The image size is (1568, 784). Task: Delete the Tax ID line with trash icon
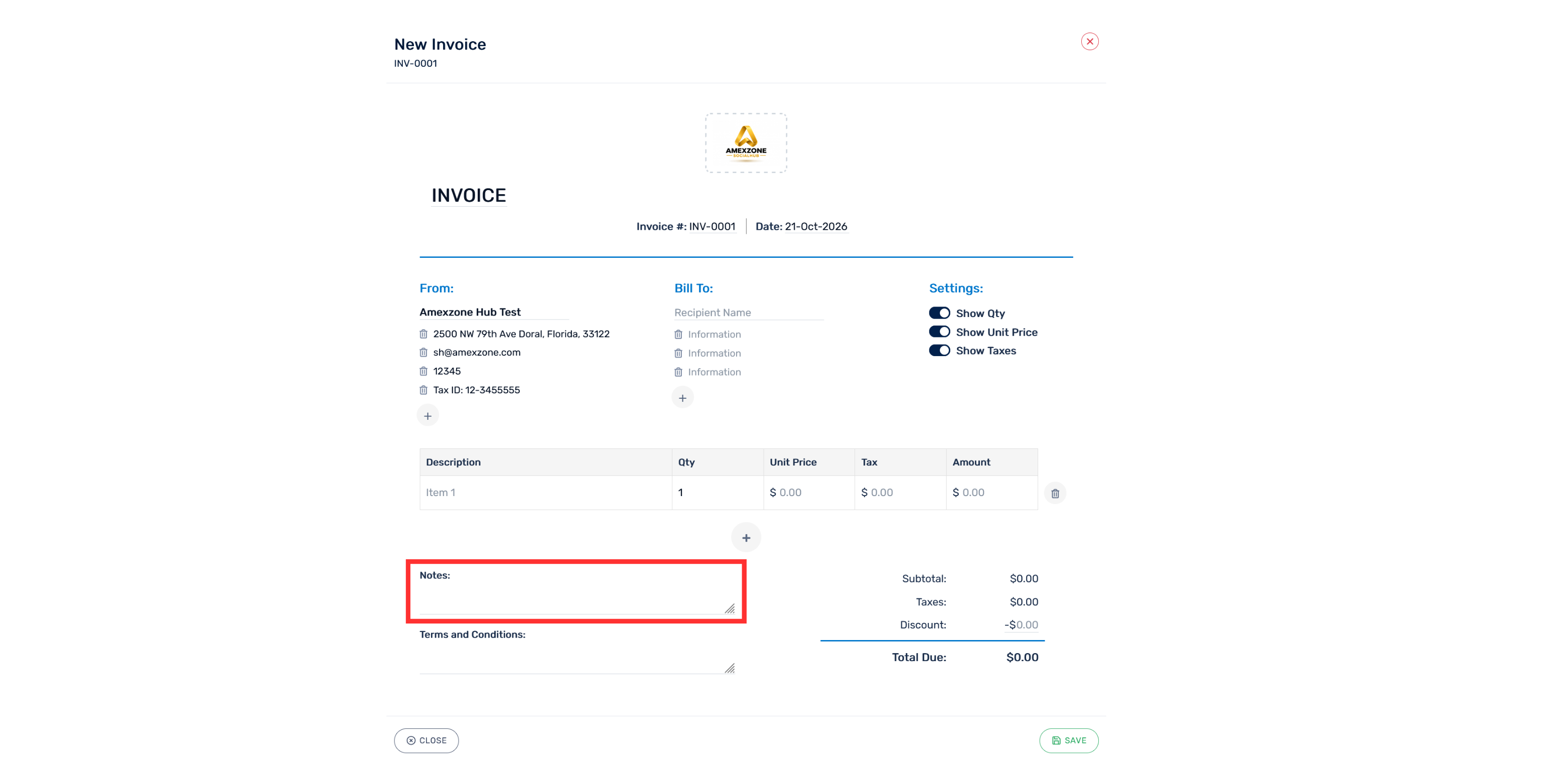[x=423, y=390]
